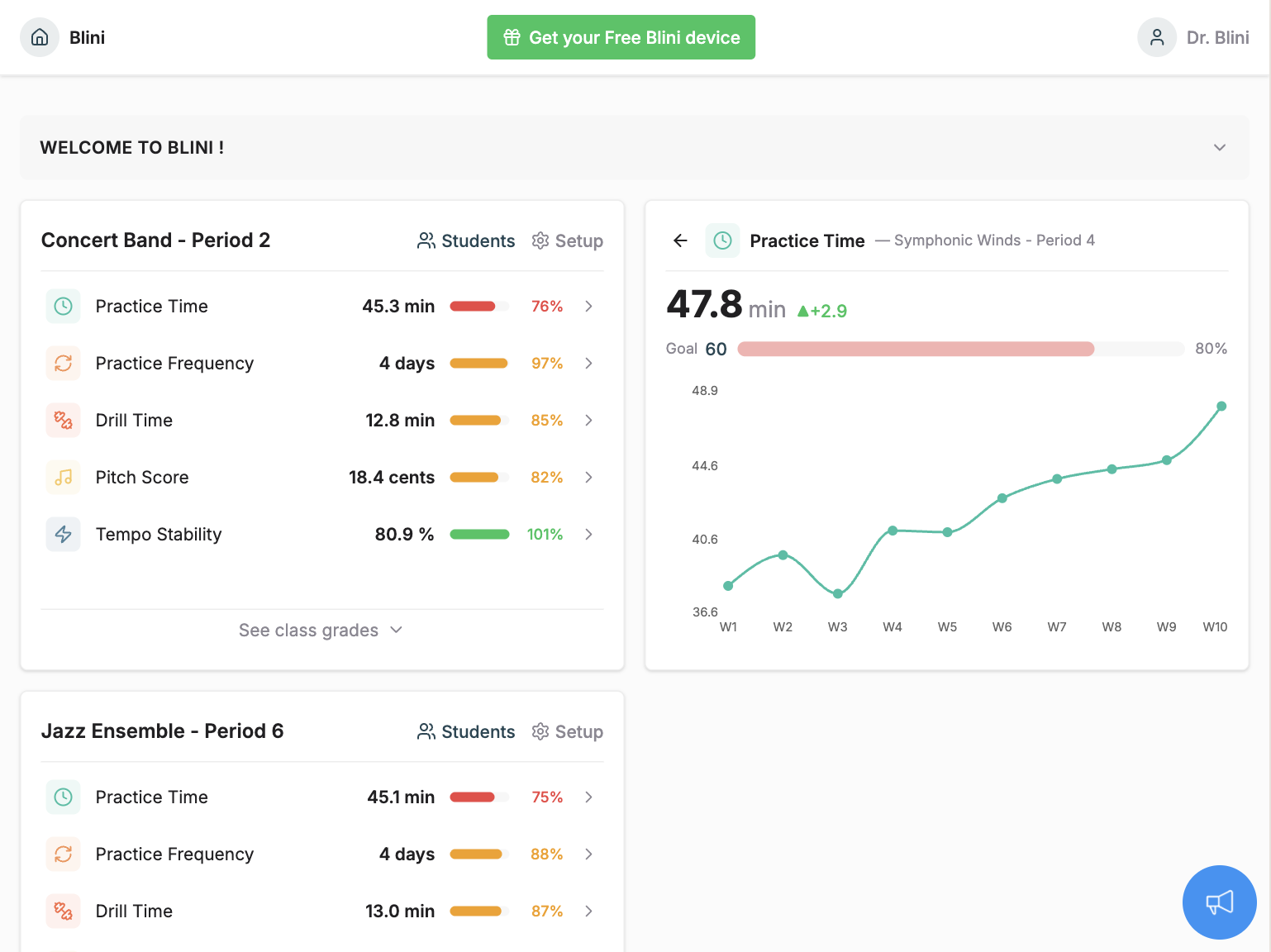Click the Tempo Stability lightning bolt icon
Viewport: 1271px width, 952px height.
(x=63, y=534)
